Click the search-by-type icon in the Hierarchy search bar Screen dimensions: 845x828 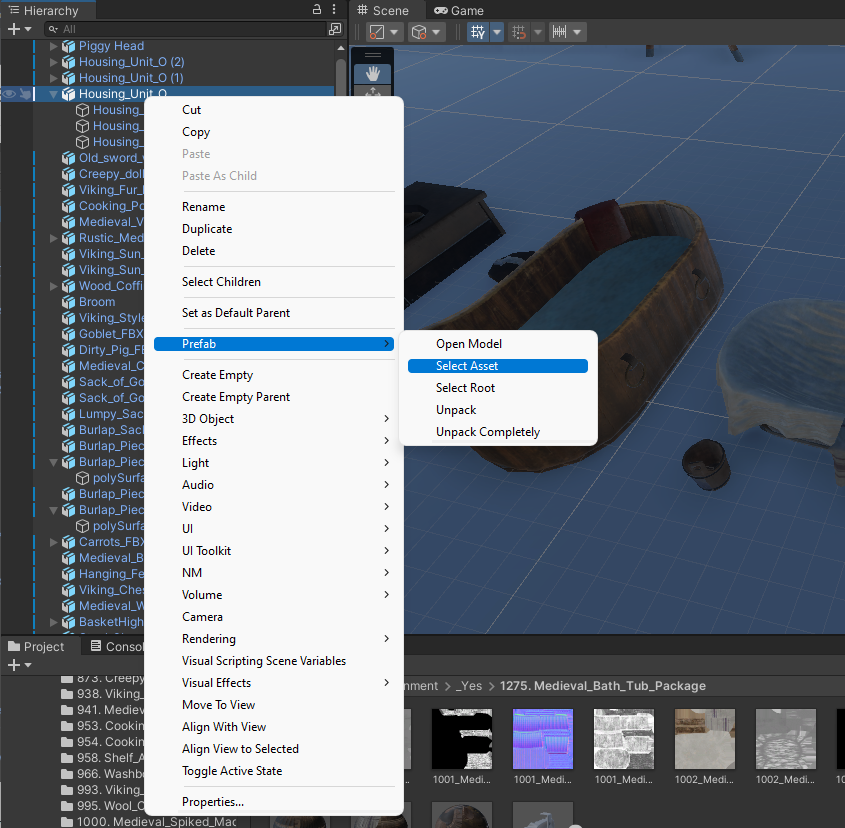(x=335, y=29)
